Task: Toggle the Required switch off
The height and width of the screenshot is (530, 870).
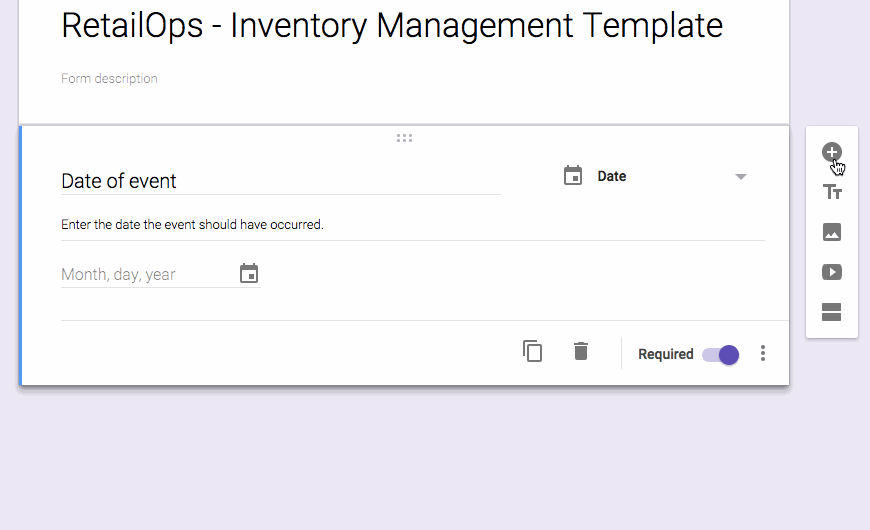Action: tap(721, 354)
